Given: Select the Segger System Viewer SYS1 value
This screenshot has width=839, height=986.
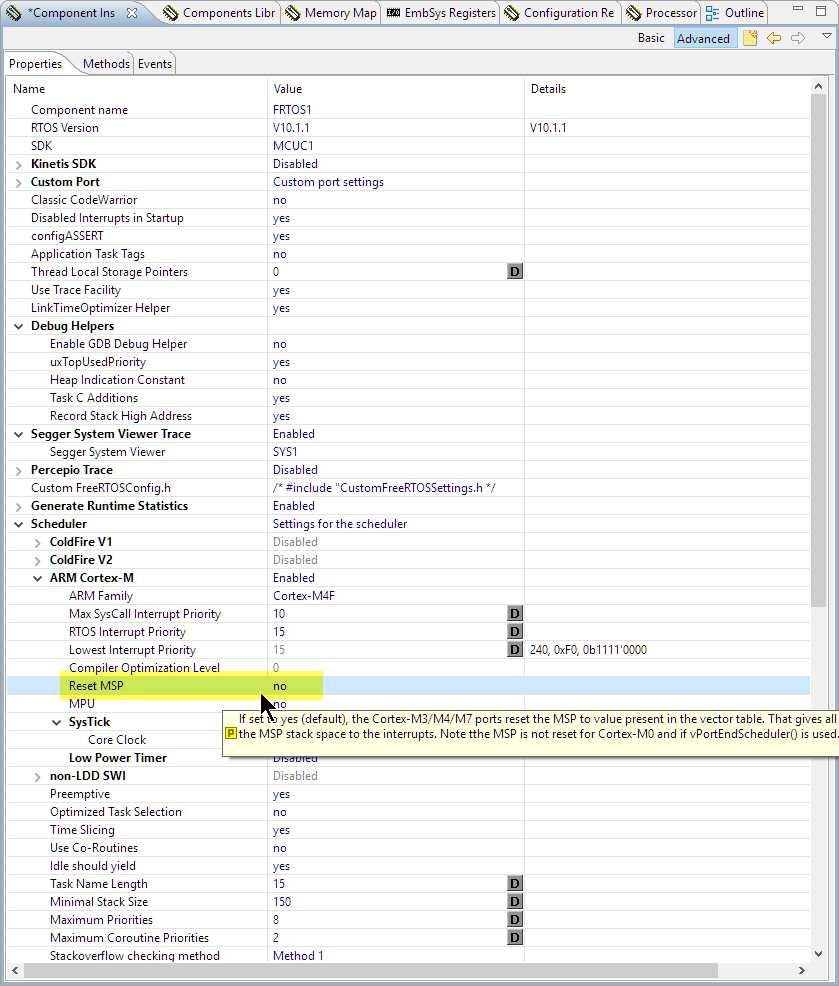Looking at the screenshot, I should click(x=285, y=452).
